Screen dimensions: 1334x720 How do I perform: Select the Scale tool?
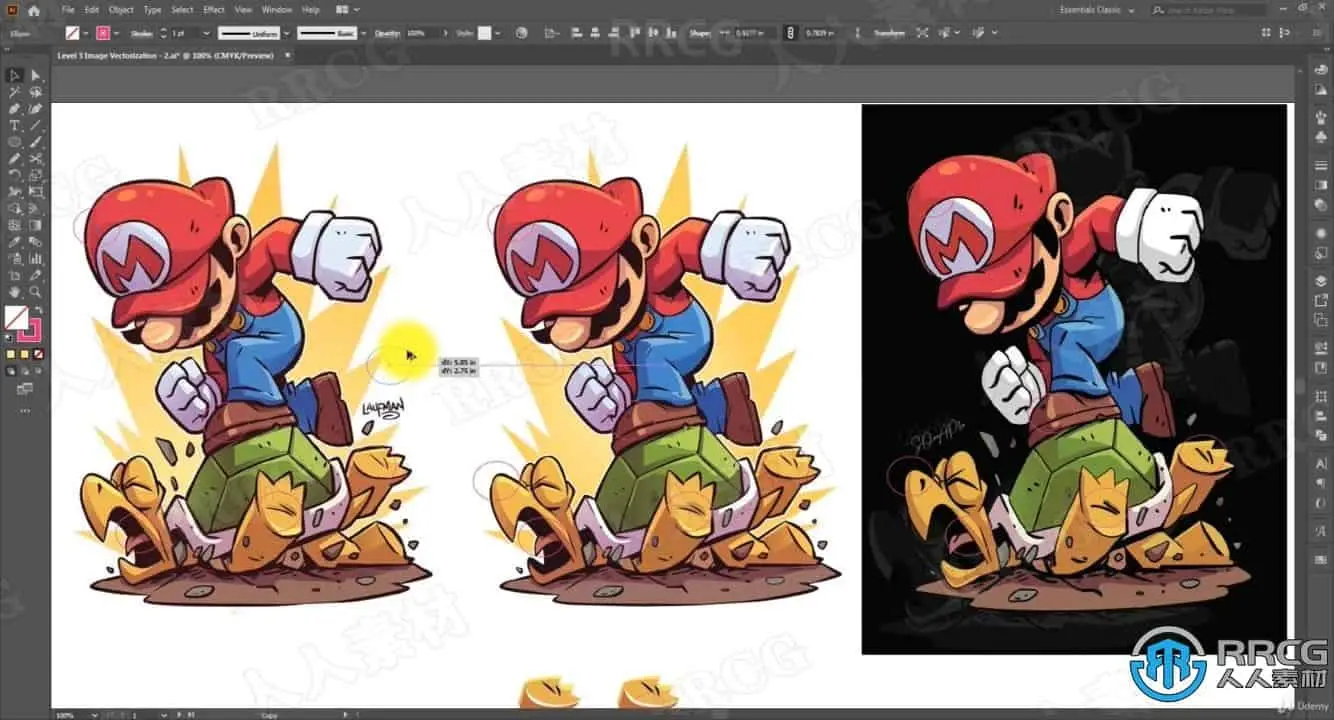point(36,175)
